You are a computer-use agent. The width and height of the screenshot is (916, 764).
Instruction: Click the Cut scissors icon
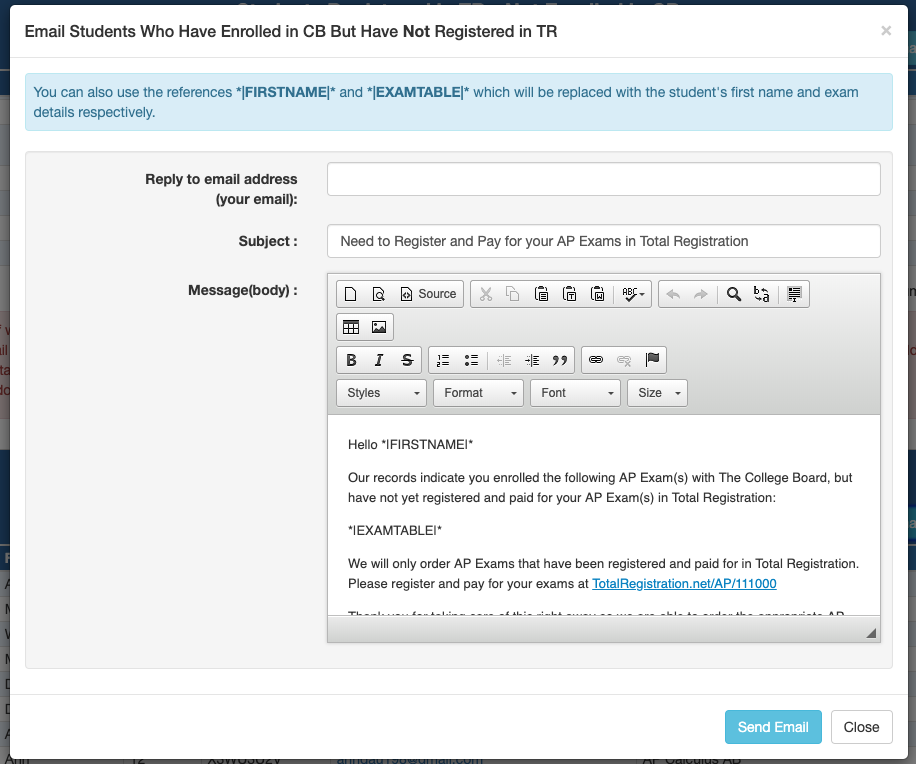tap(485, 294)
